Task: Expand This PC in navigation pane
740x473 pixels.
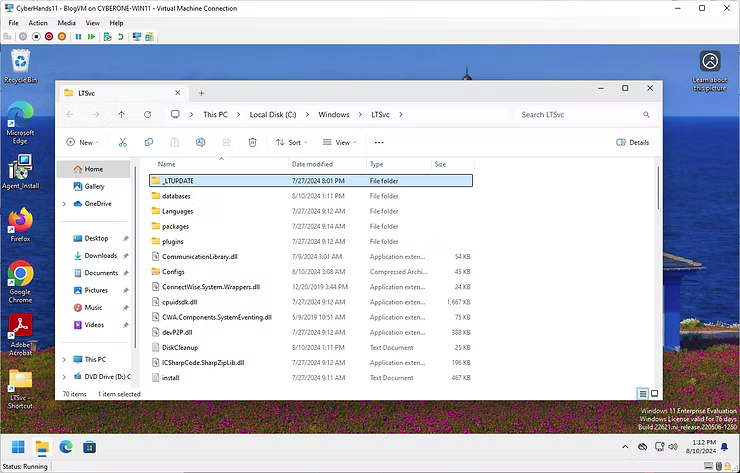Action: [x=64, y=360]
